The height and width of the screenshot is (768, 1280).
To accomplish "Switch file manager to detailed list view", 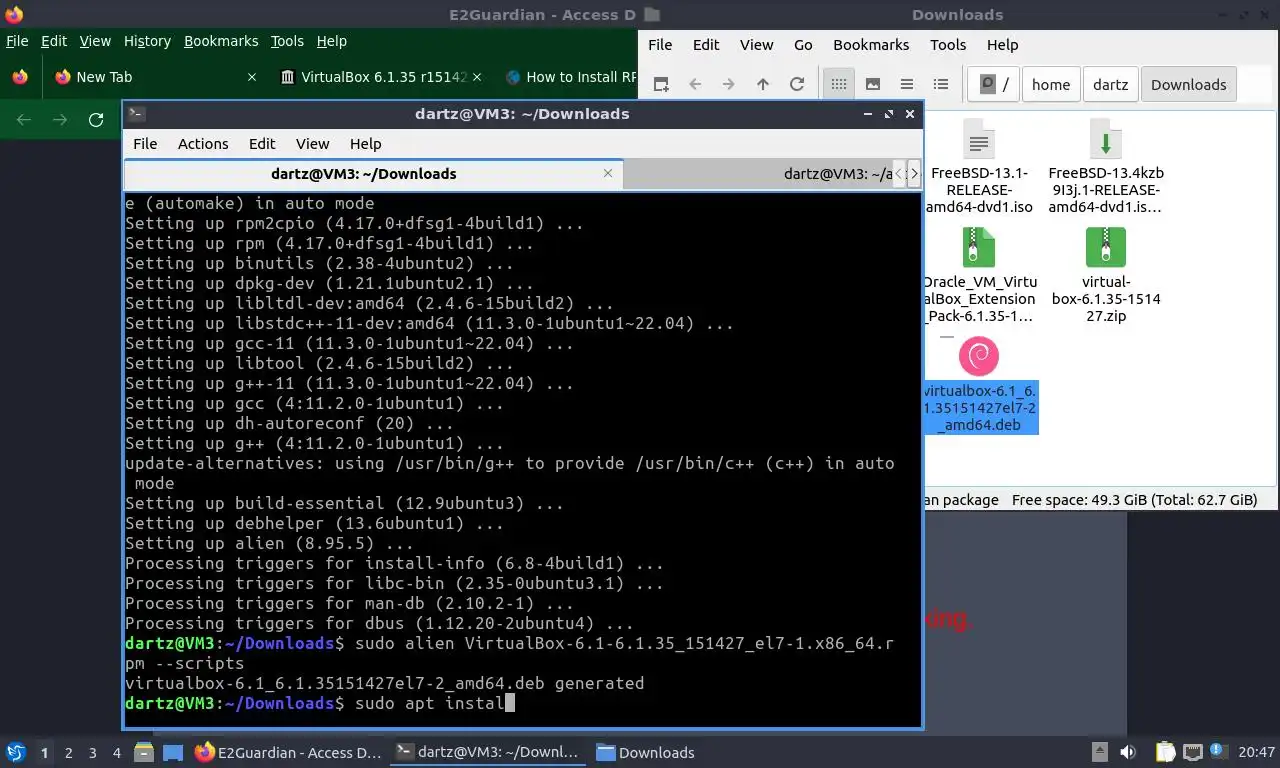I will point(941,85).
